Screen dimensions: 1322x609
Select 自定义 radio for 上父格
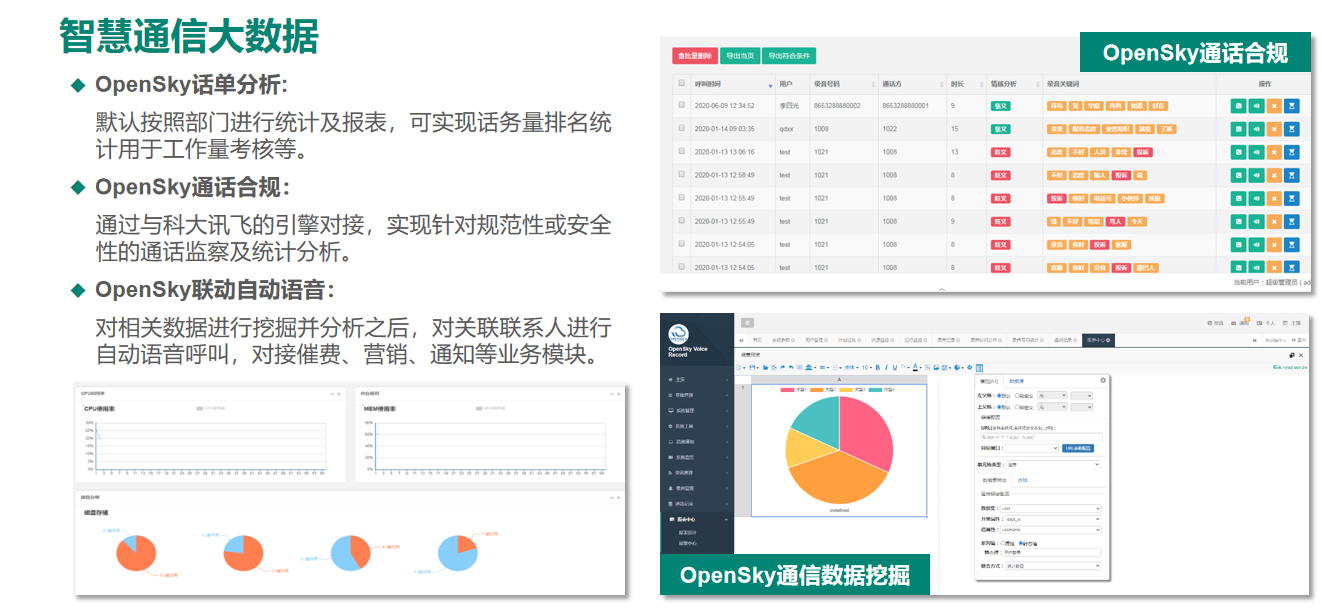point(1017,407)
